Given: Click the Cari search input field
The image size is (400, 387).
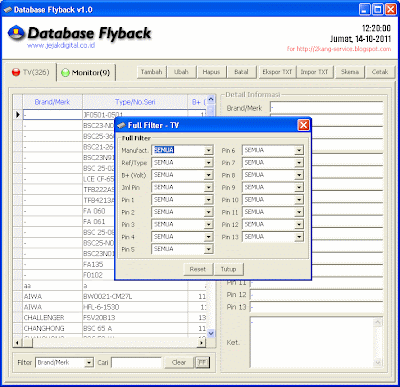Looking at the screenshot, I should click(x=136, y=363).
